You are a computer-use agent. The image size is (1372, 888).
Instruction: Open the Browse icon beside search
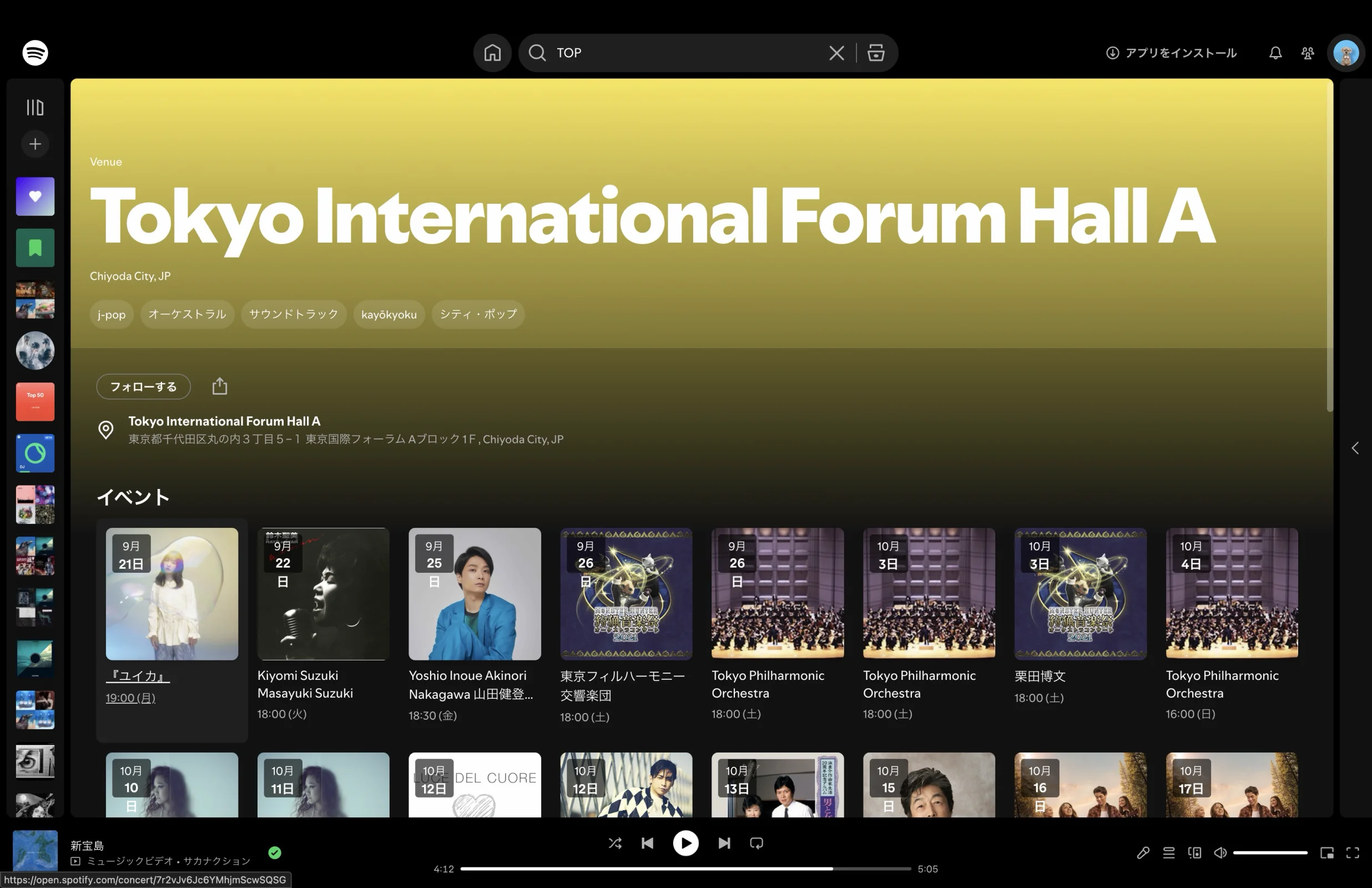876,53
